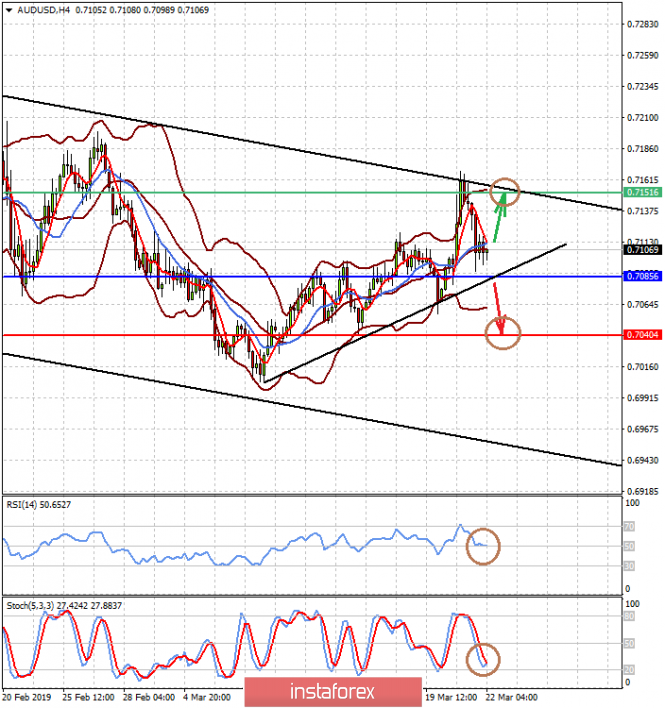Select the red 0.70404 price label
The width and height of the screenshot is (665, 708).
642,335
